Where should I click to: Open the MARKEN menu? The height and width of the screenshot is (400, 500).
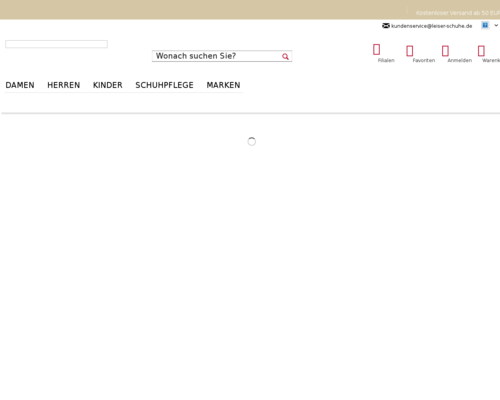pyautogui.click(x=223, y=85)
